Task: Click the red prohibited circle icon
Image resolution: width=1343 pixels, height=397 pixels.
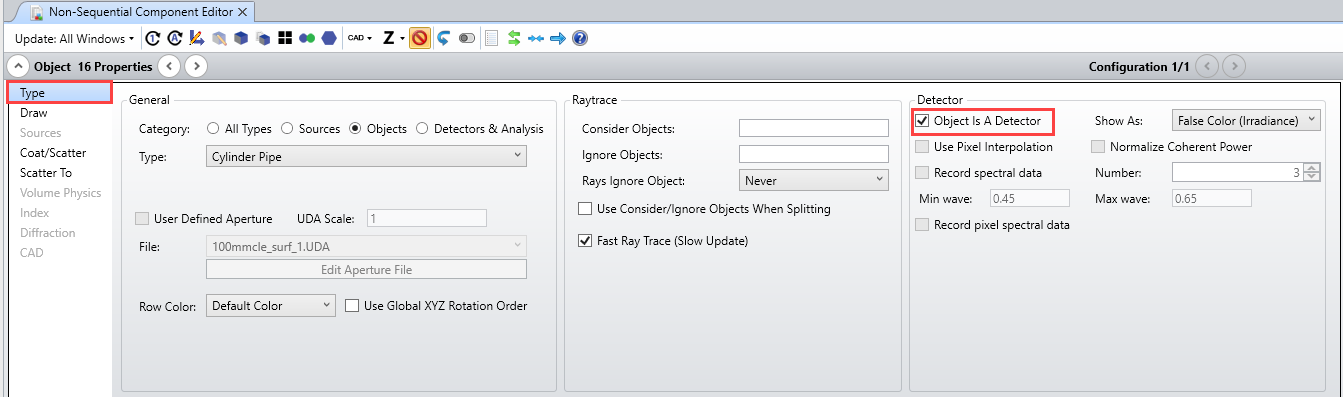Action: coord(420,38)
